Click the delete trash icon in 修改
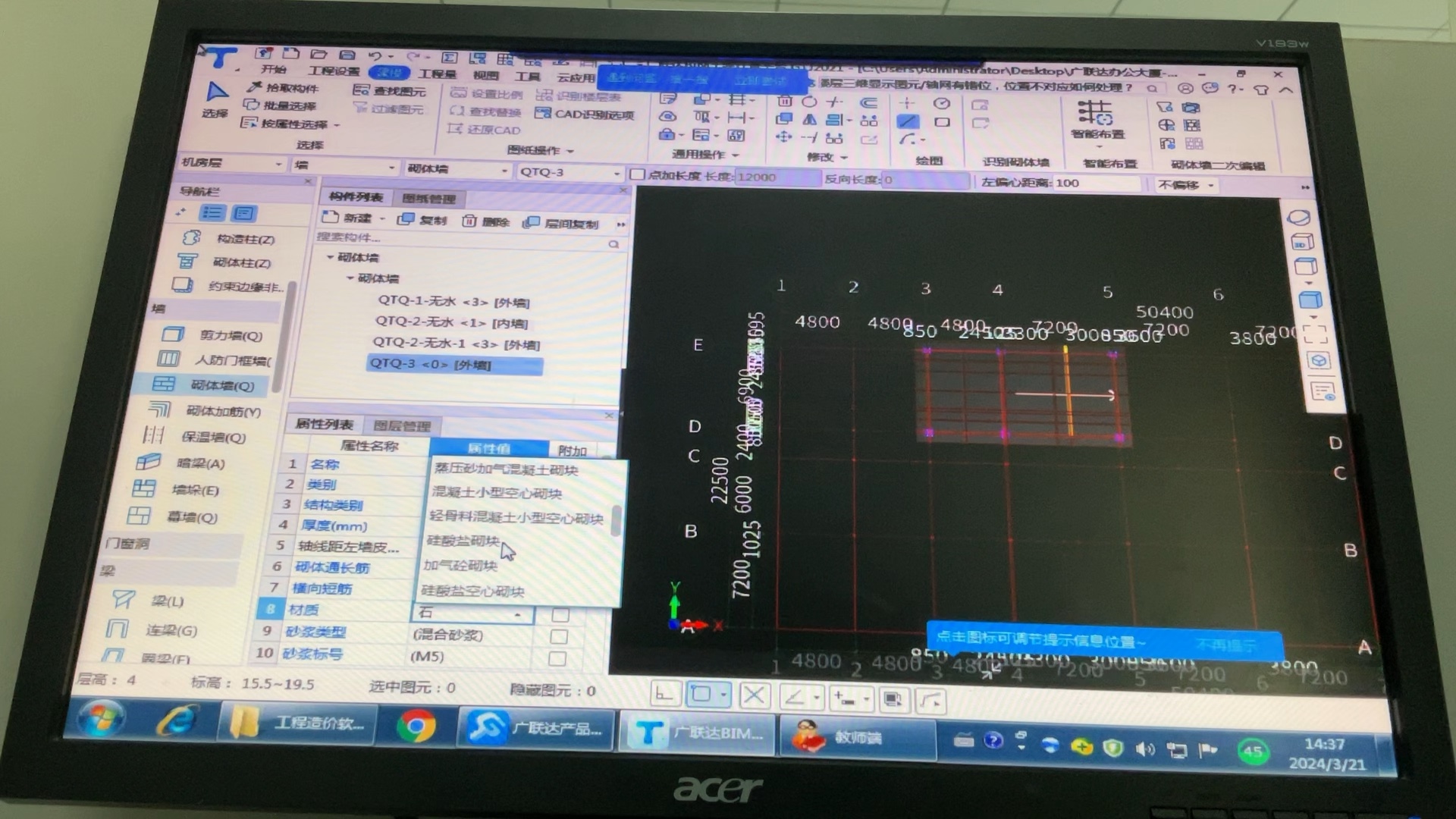1456x819 pixels. 785,101
